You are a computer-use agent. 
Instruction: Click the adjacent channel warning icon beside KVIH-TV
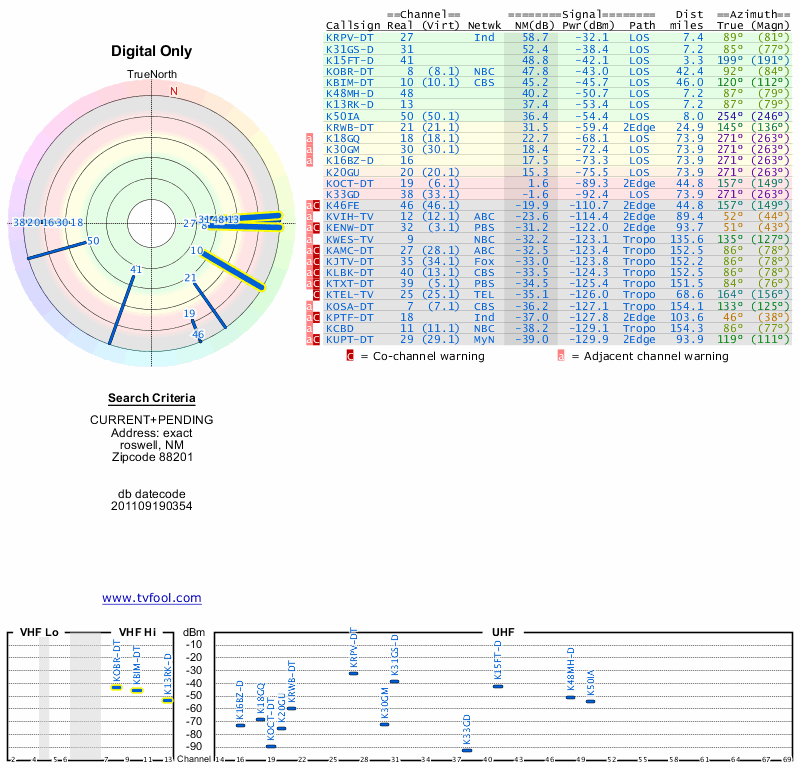coord(309,216)
